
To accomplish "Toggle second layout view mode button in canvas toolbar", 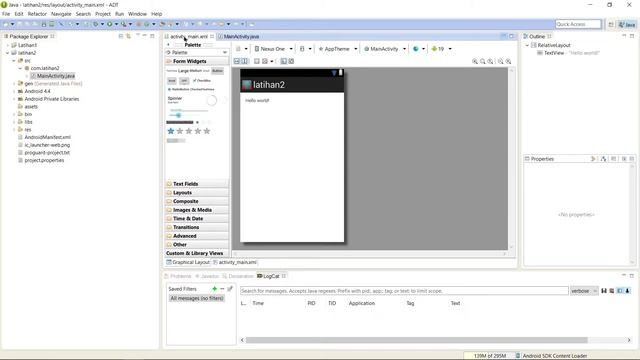I will coord(244,61).
